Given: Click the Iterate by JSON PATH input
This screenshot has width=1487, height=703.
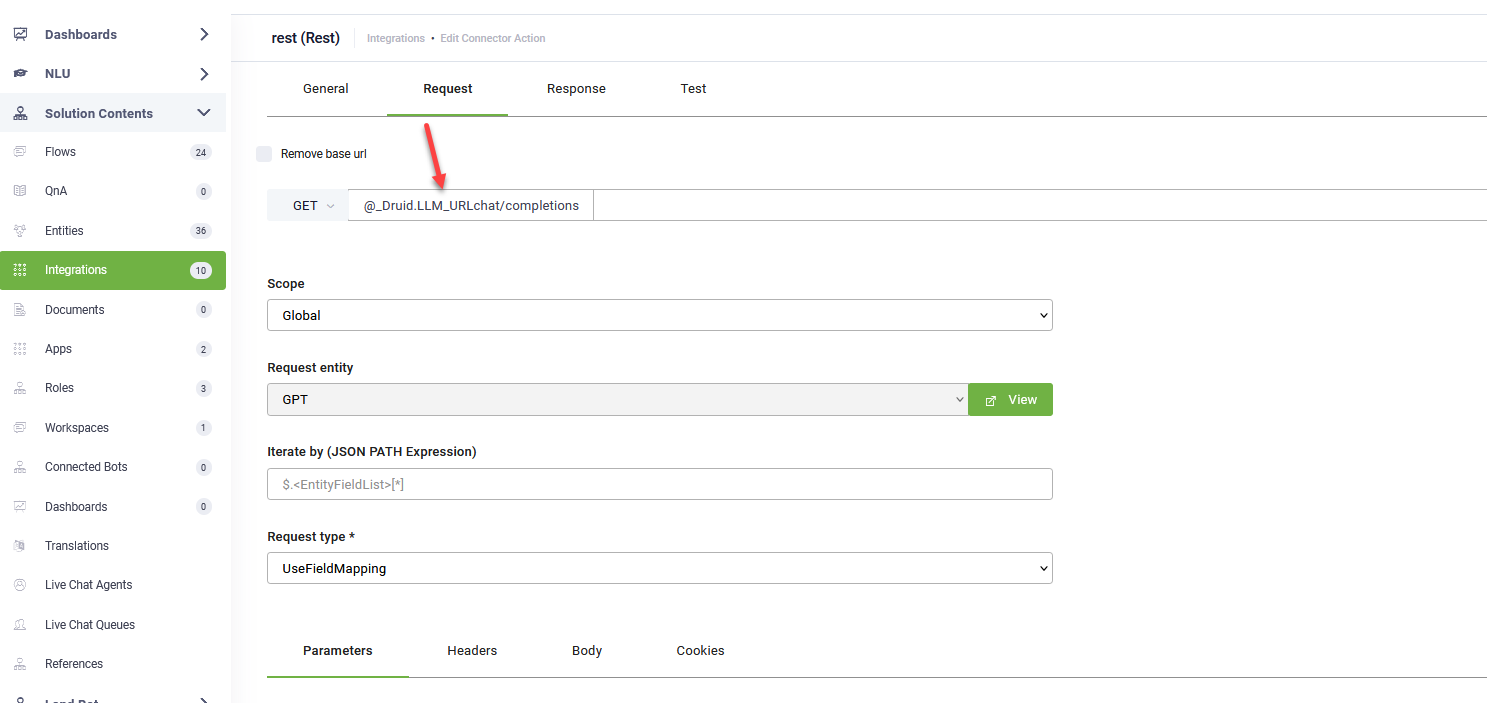Looking at the screenshot, I should point(660,484).
